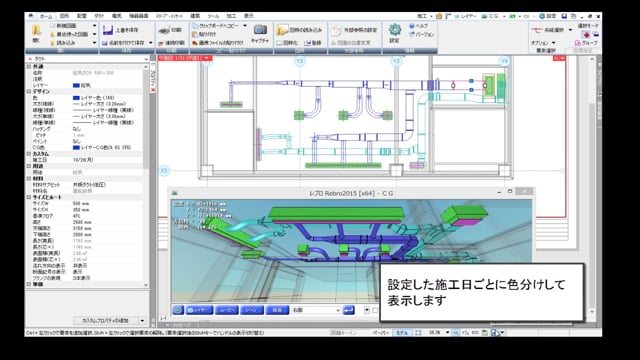
Task: Click the 図枠の読み込み folder icon
Action: pyautogui.click(x=282, y=30)
